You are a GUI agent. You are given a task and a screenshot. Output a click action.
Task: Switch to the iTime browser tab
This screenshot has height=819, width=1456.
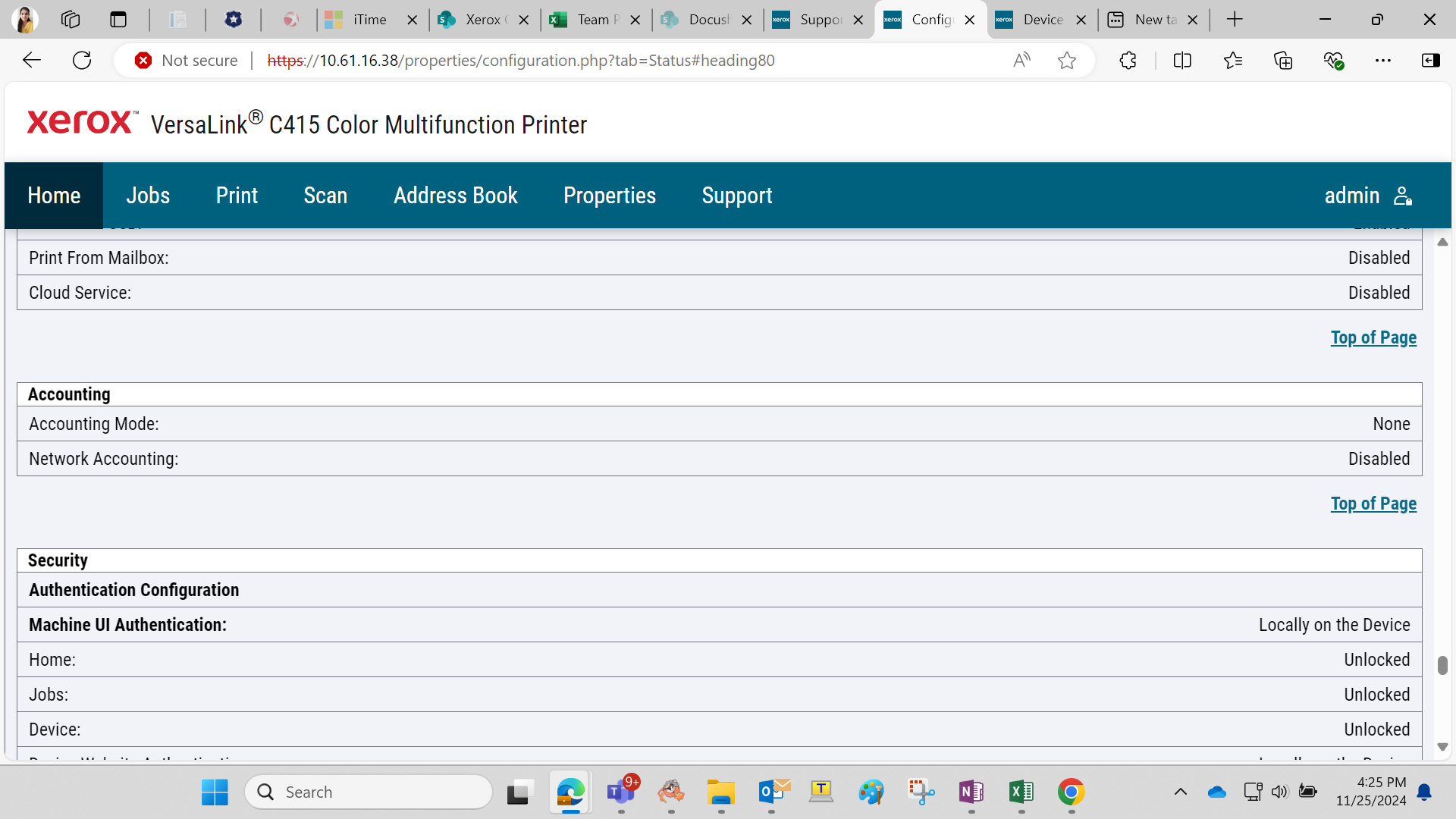[x=369, y=20]
